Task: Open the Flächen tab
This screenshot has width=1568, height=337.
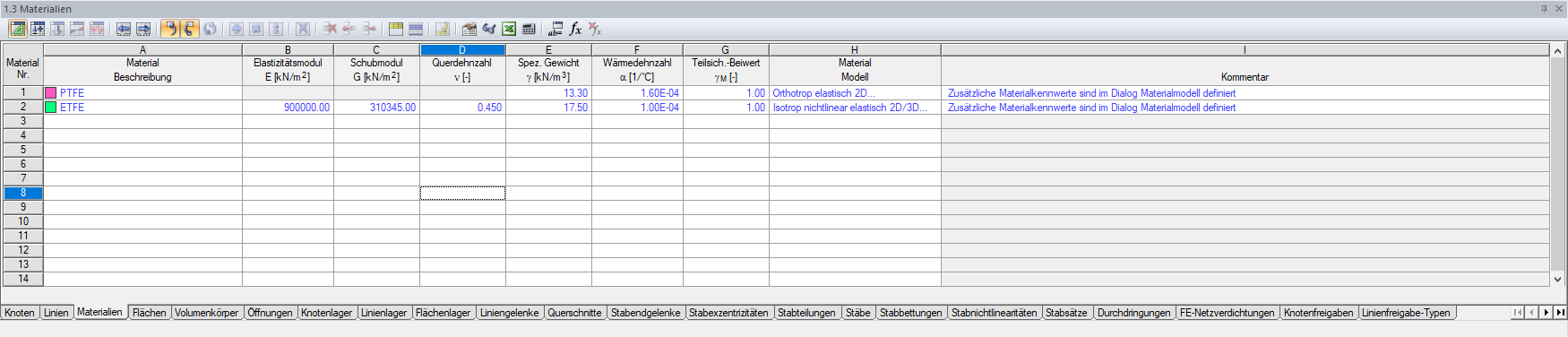Action: coord(150,313)
